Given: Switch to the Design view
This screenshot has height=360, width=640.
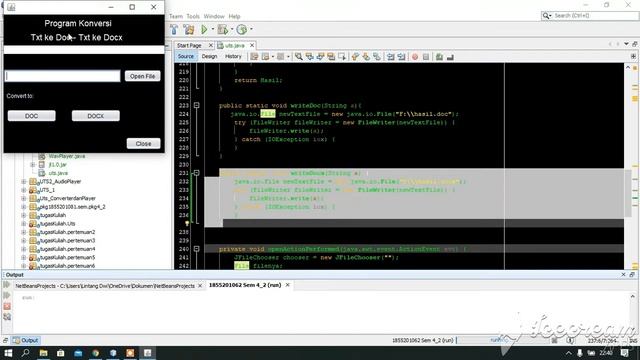Looking at the screenshot, I should 209,56.
